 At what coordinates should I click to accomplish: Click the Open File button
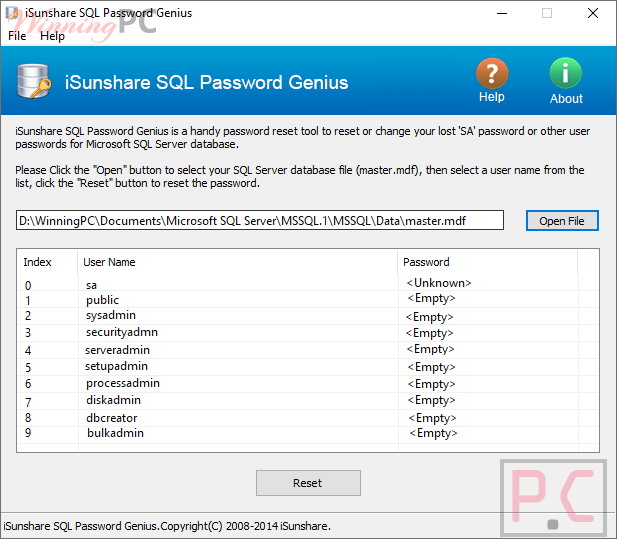[x=562, y=221]
